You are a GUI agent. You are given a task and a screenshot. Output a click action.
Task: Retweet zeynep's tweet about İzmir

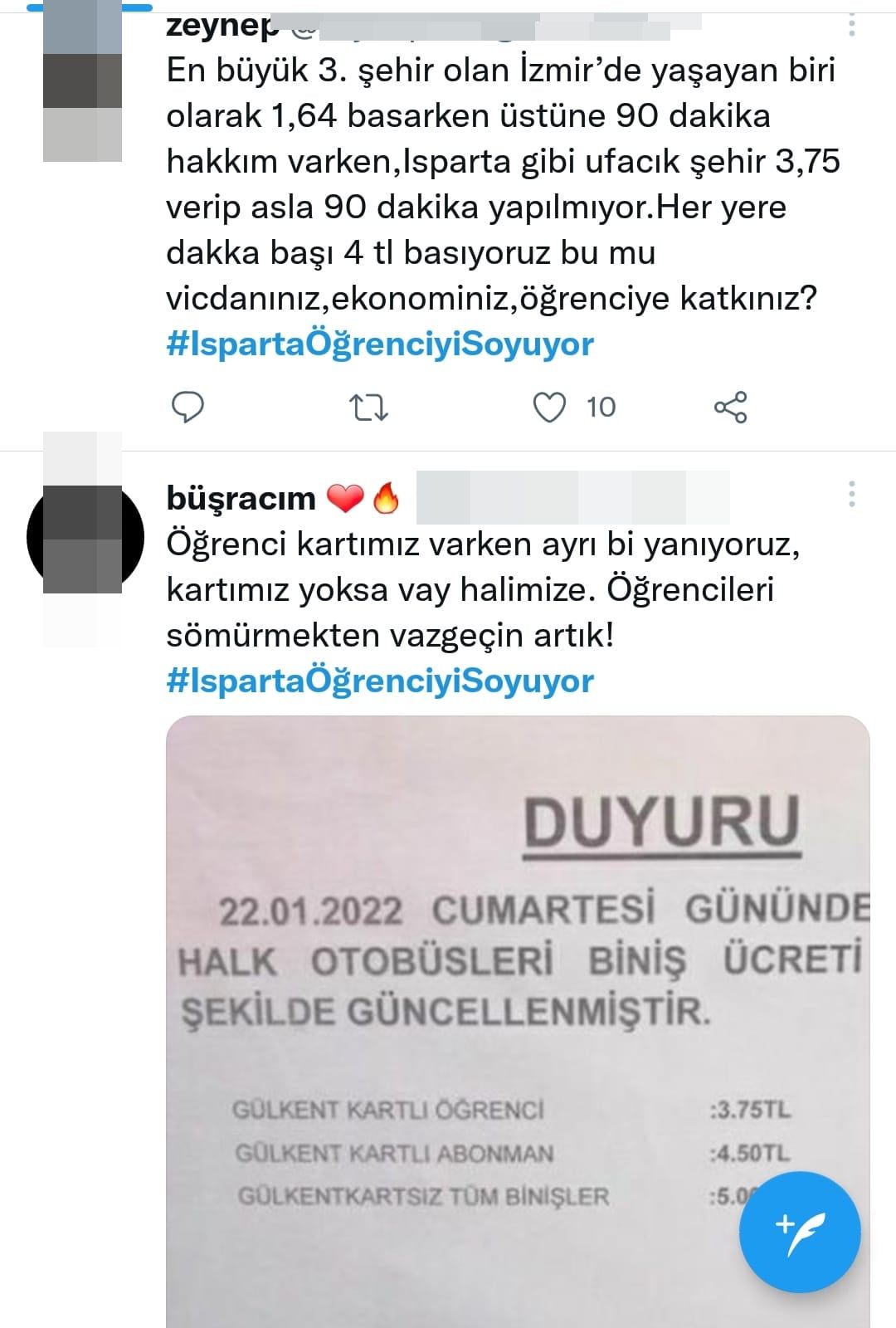tap(368, 408)
